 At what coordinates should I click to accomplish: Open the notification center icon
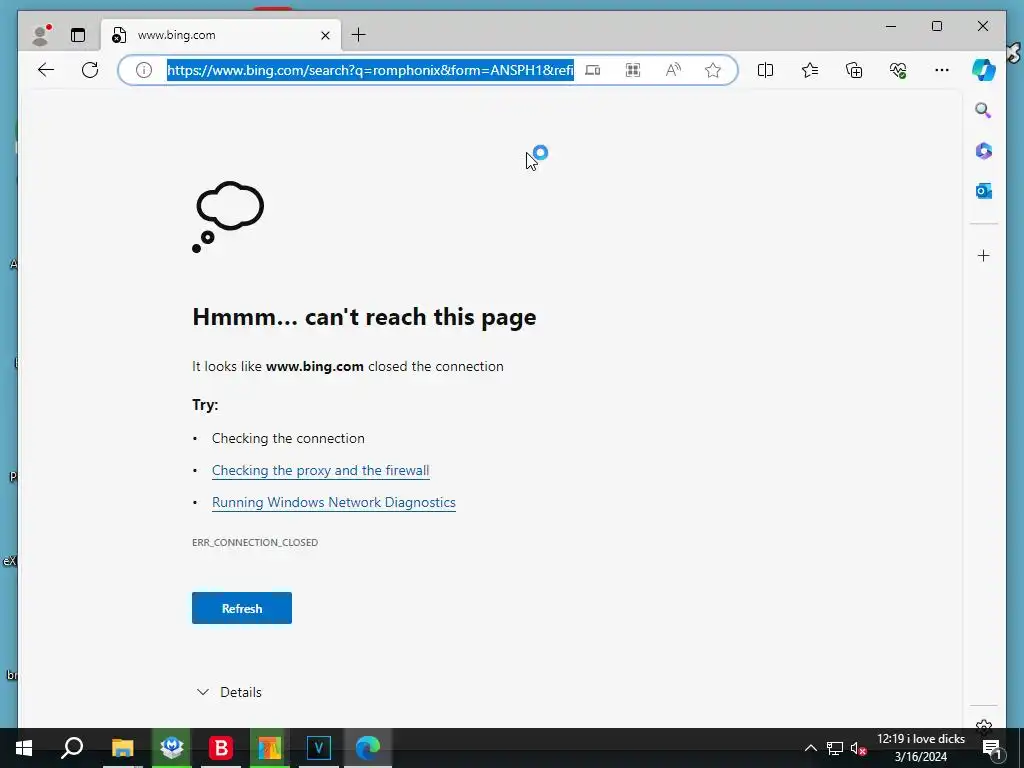pos(991,748)
